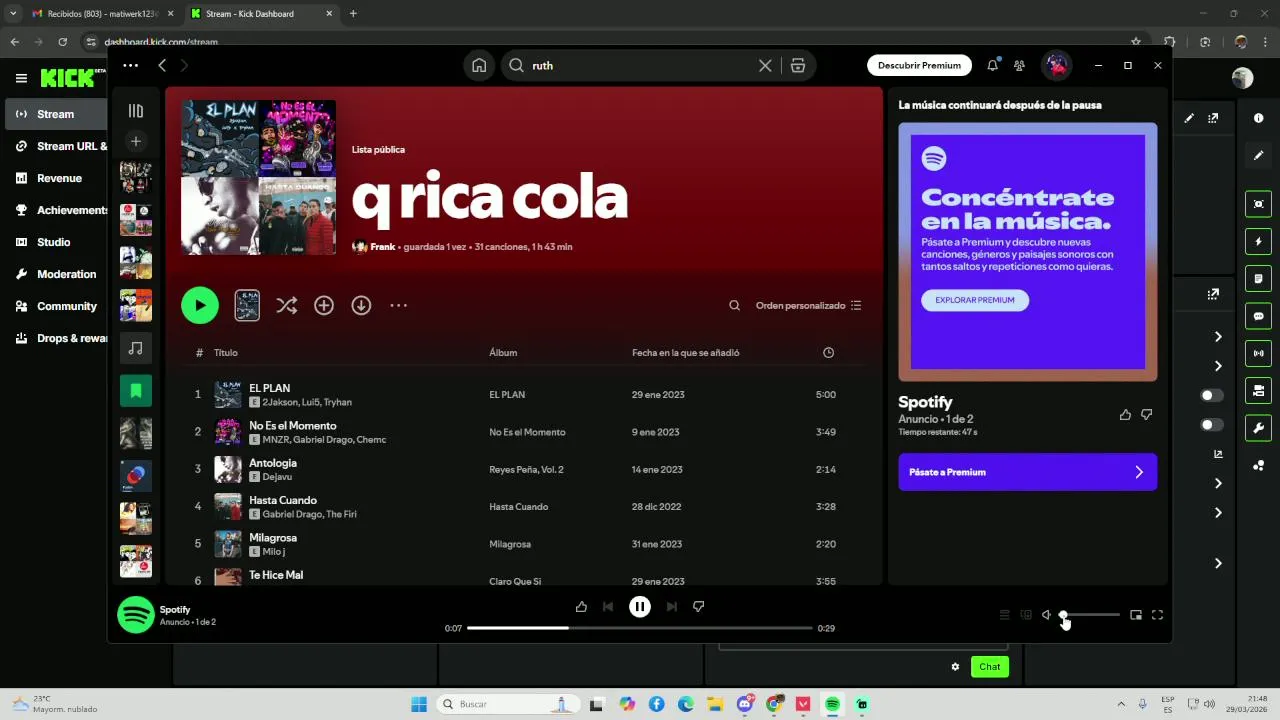Open Windows Start menu

[419, 704]
